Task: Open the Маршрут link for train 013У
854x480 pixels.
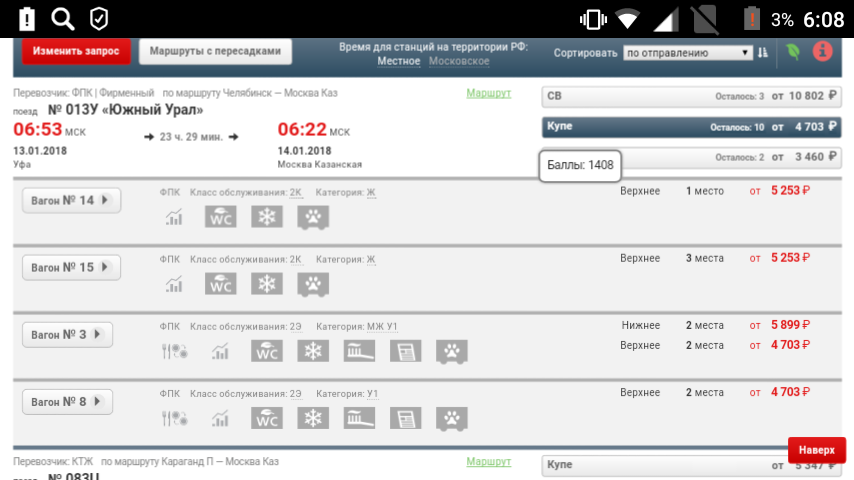Action: pyautogui.click(x=488, y=93)
